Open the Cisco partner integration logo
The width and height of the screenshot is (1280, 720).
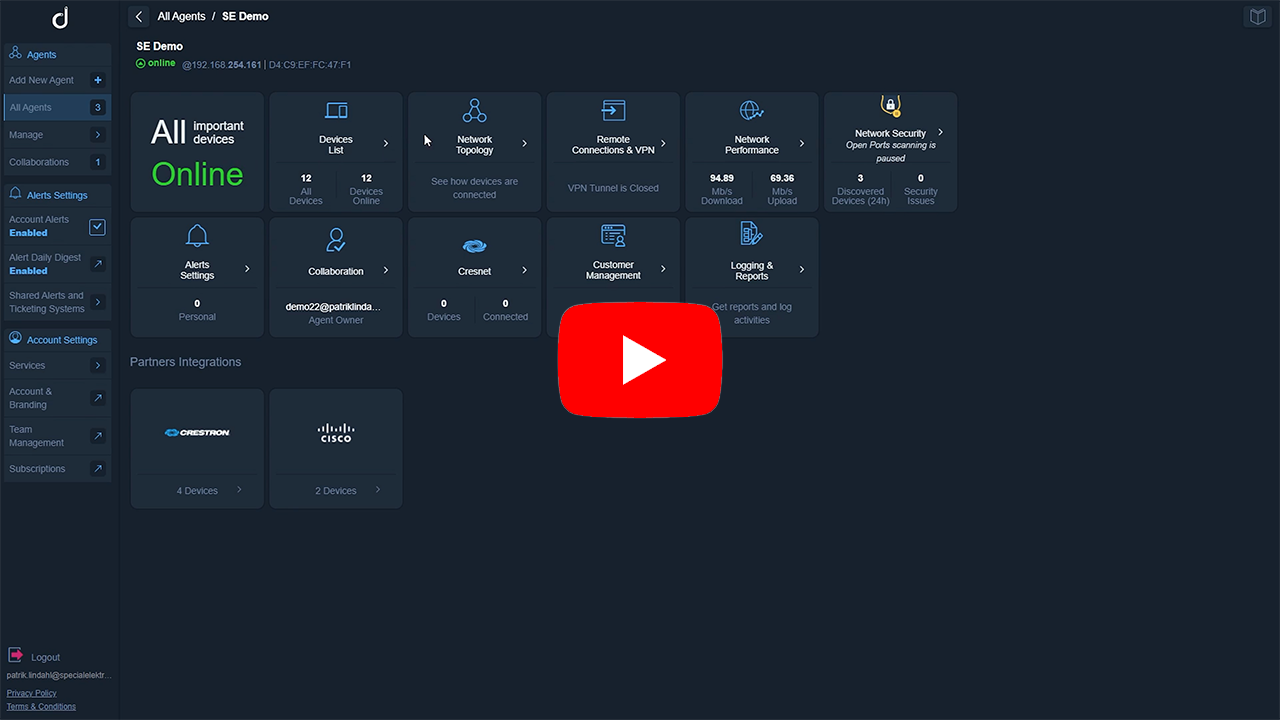[336, 432]
